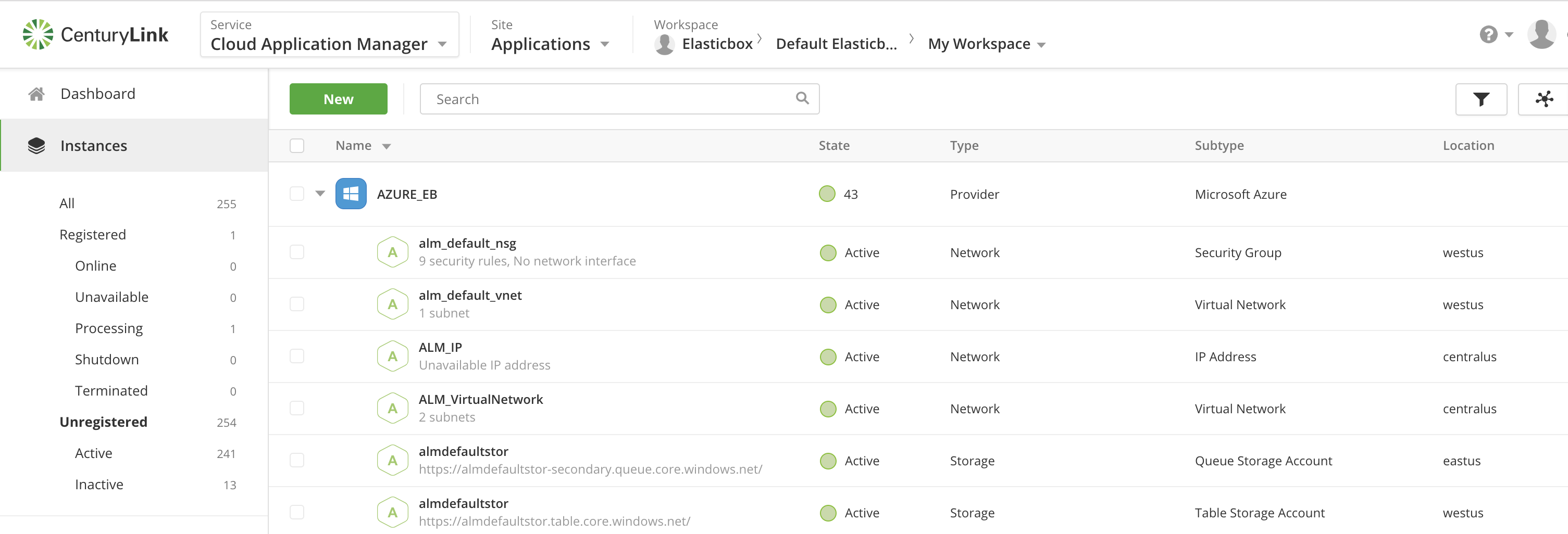1568x534 pixels.
Task: Check the ALM_IP row checkbox
Action: 297,357
